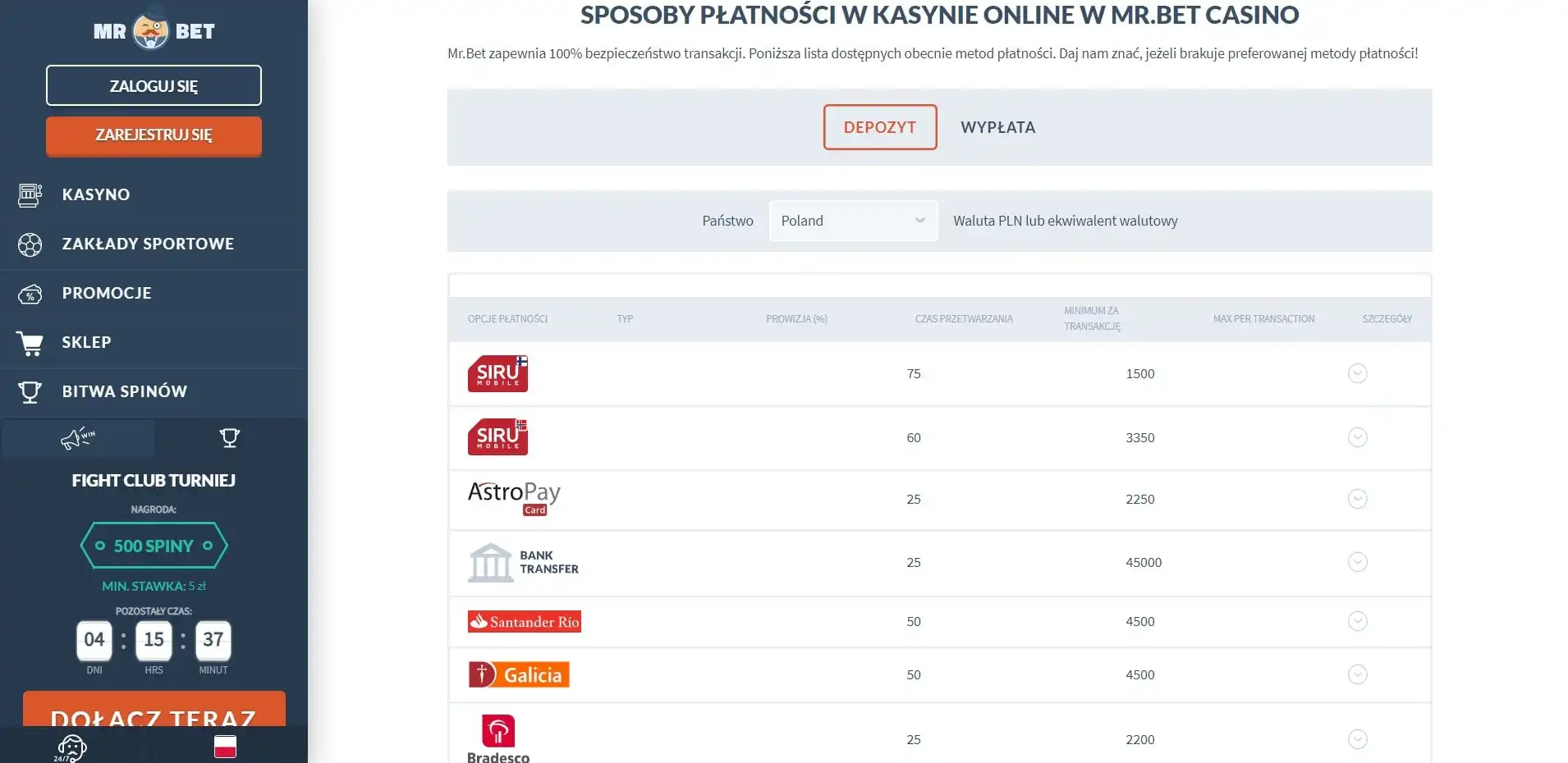Expand details for Santander Río row
Viewport: 1568px width, 763px height.
[x=1357, y=621]
